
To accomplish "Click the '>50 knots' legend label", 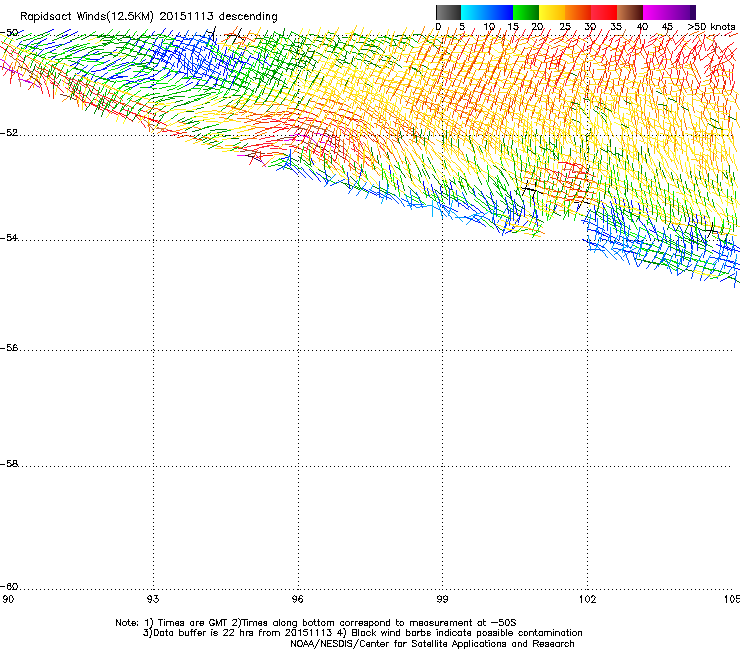I will [711, 27].
